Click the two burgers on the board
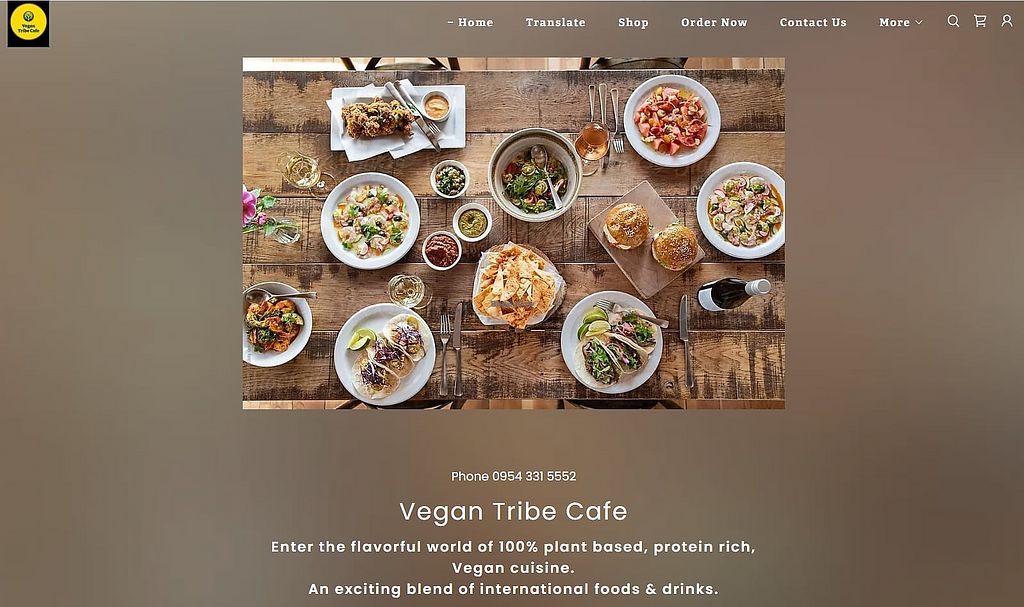Image resolution: width=1024 pixels, height=607 pixels. pos(649,236)
